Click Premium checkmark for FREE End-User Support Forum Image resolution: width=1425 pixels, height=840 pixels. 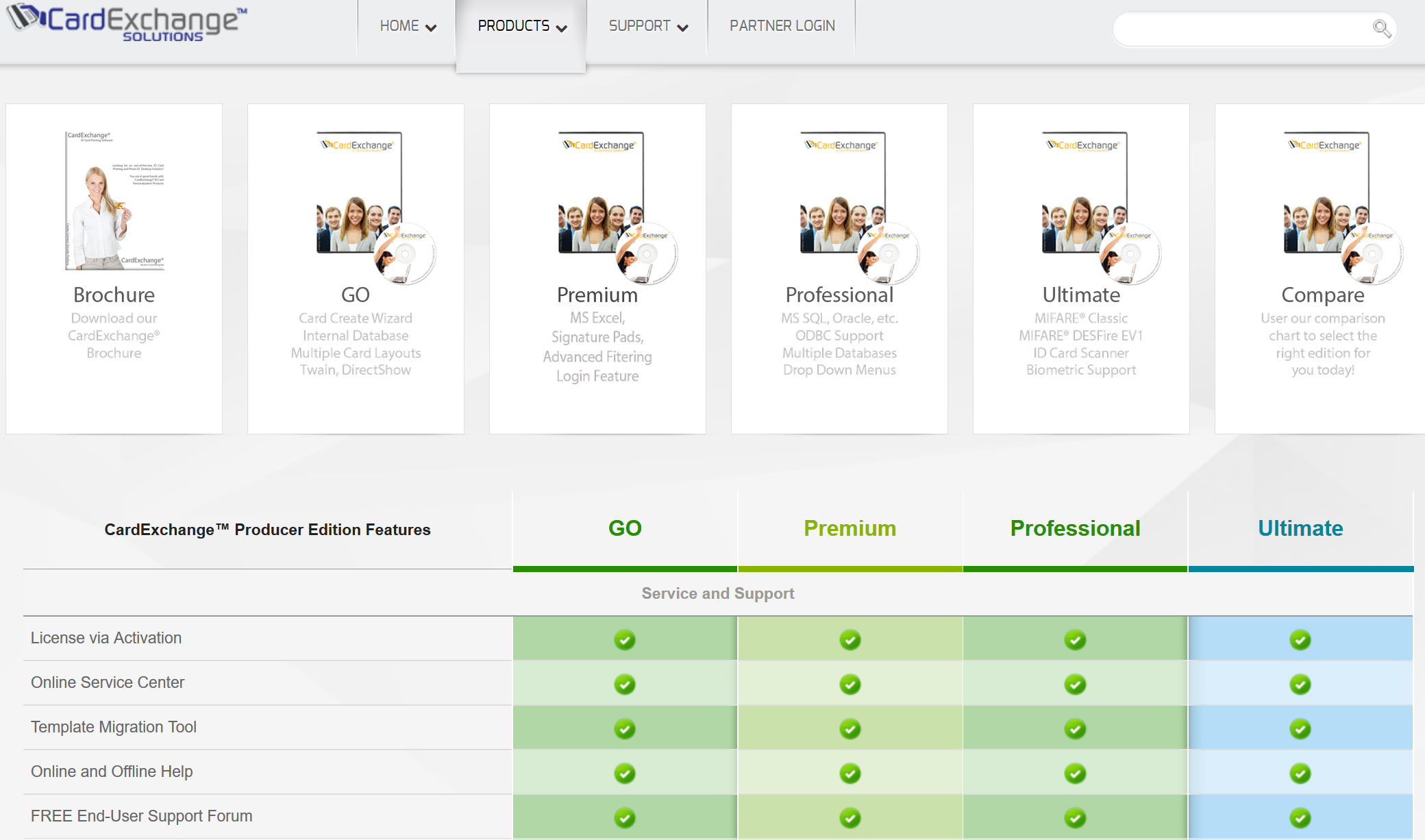tap(850, 818)
